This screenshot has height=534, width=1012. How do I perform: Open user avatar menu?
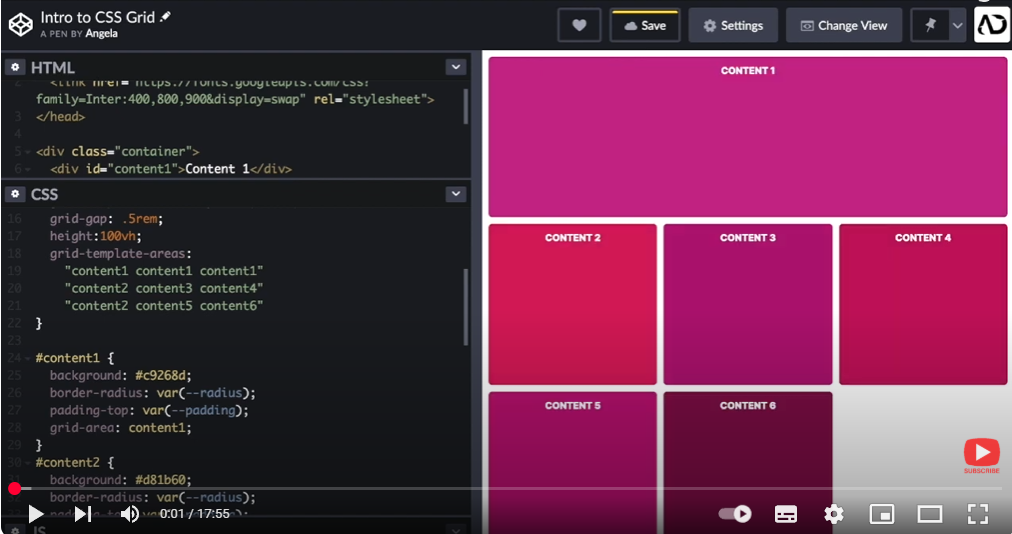[991, 25]
